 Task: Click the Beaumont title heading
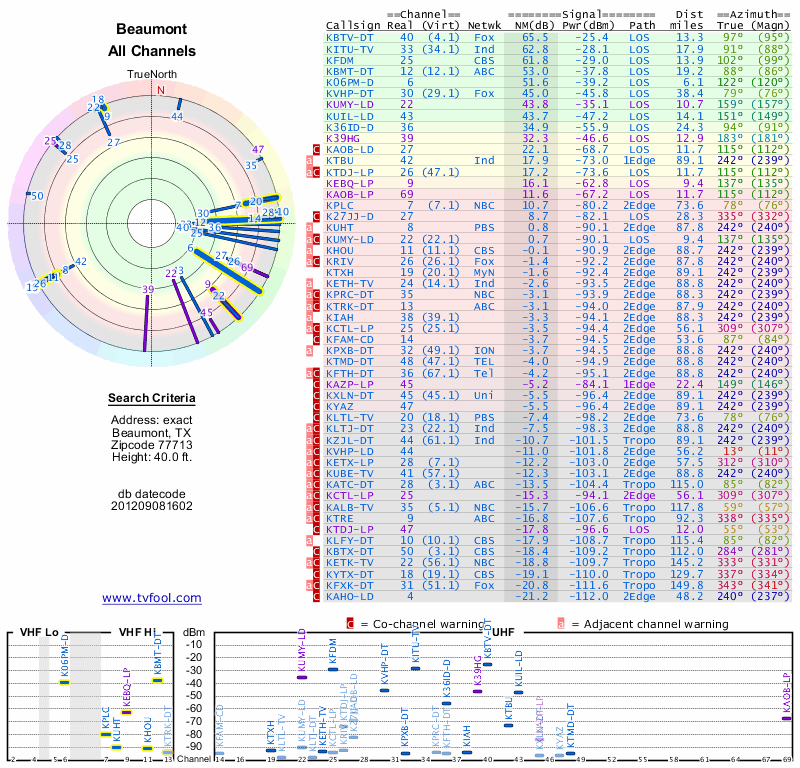[x=152, y=29]
